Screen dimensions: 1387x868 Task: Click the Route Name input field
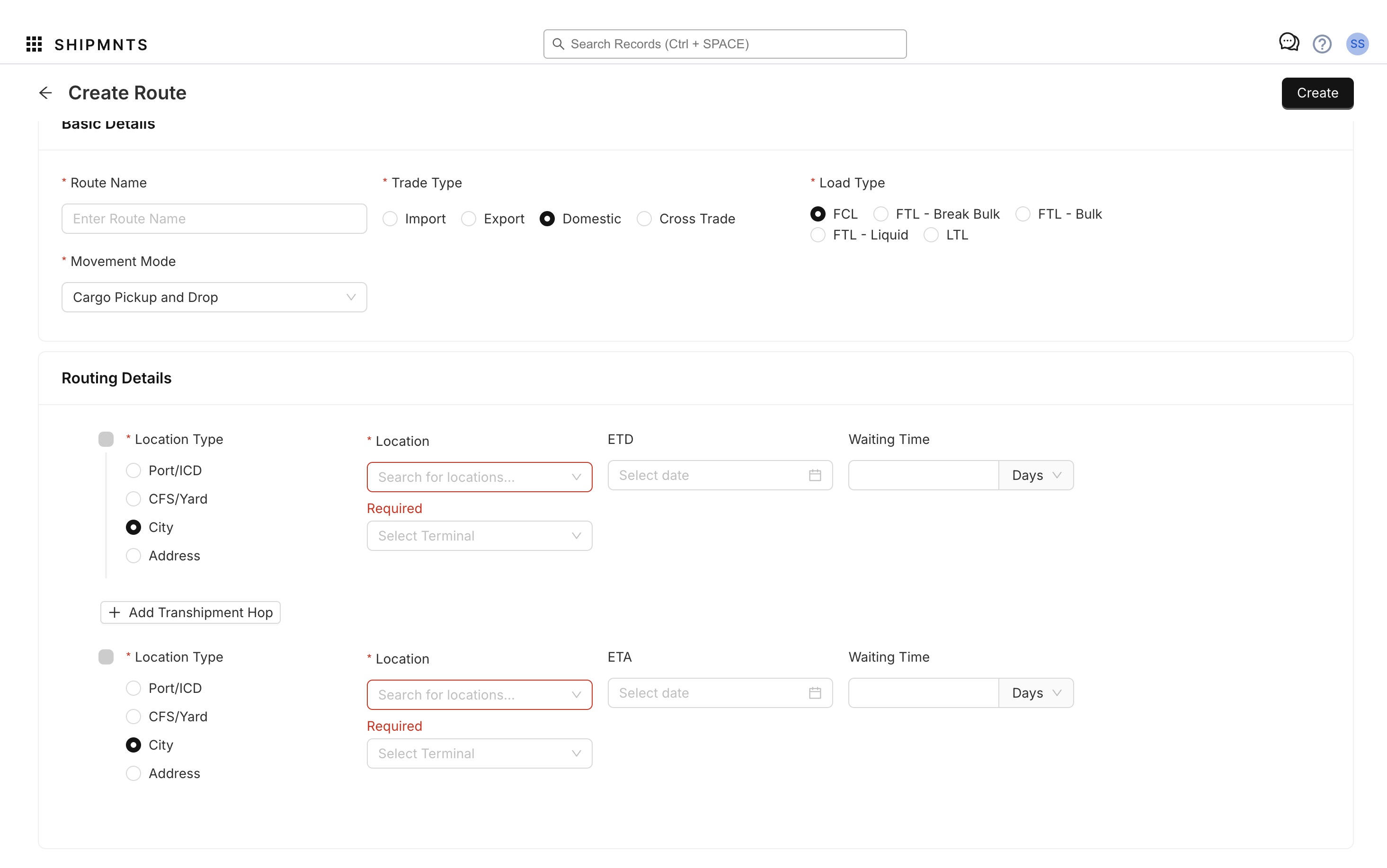(x=214, y=219)
